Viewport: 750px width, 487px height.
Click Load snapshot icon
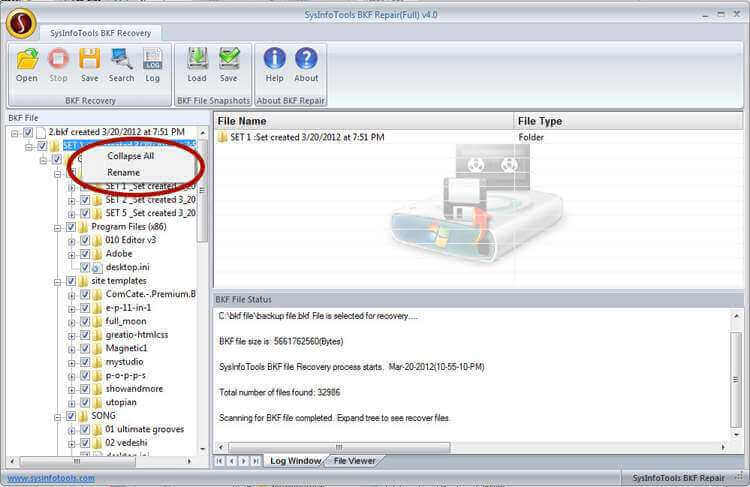click(197, 62)
